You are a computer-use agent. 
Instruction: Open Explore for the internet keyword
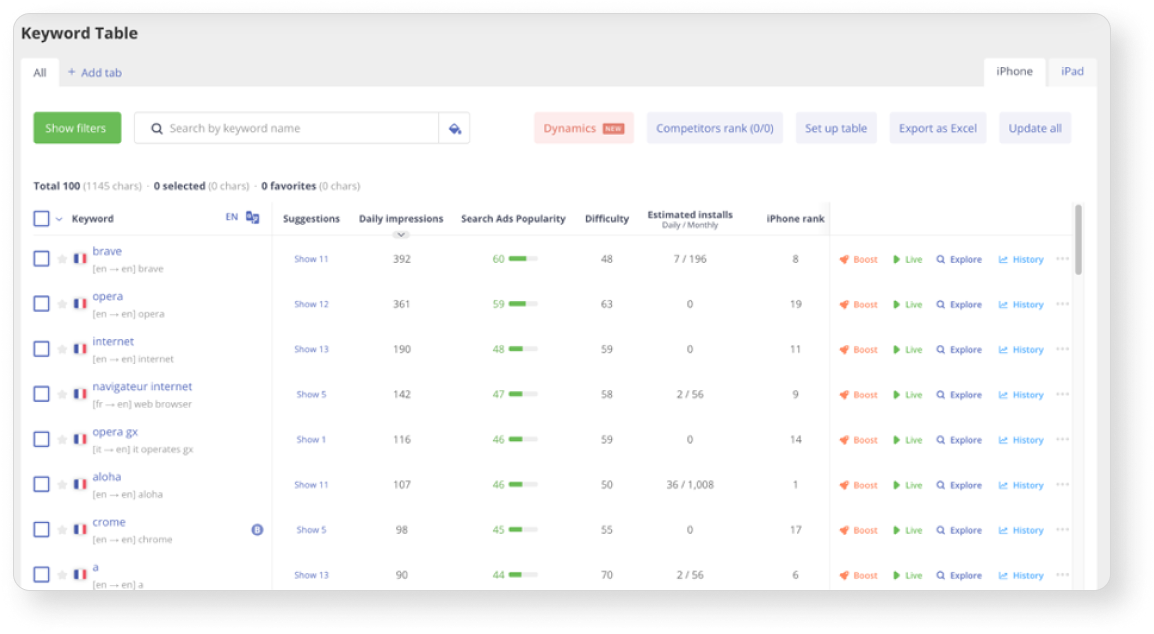click(x=957, y=348)
